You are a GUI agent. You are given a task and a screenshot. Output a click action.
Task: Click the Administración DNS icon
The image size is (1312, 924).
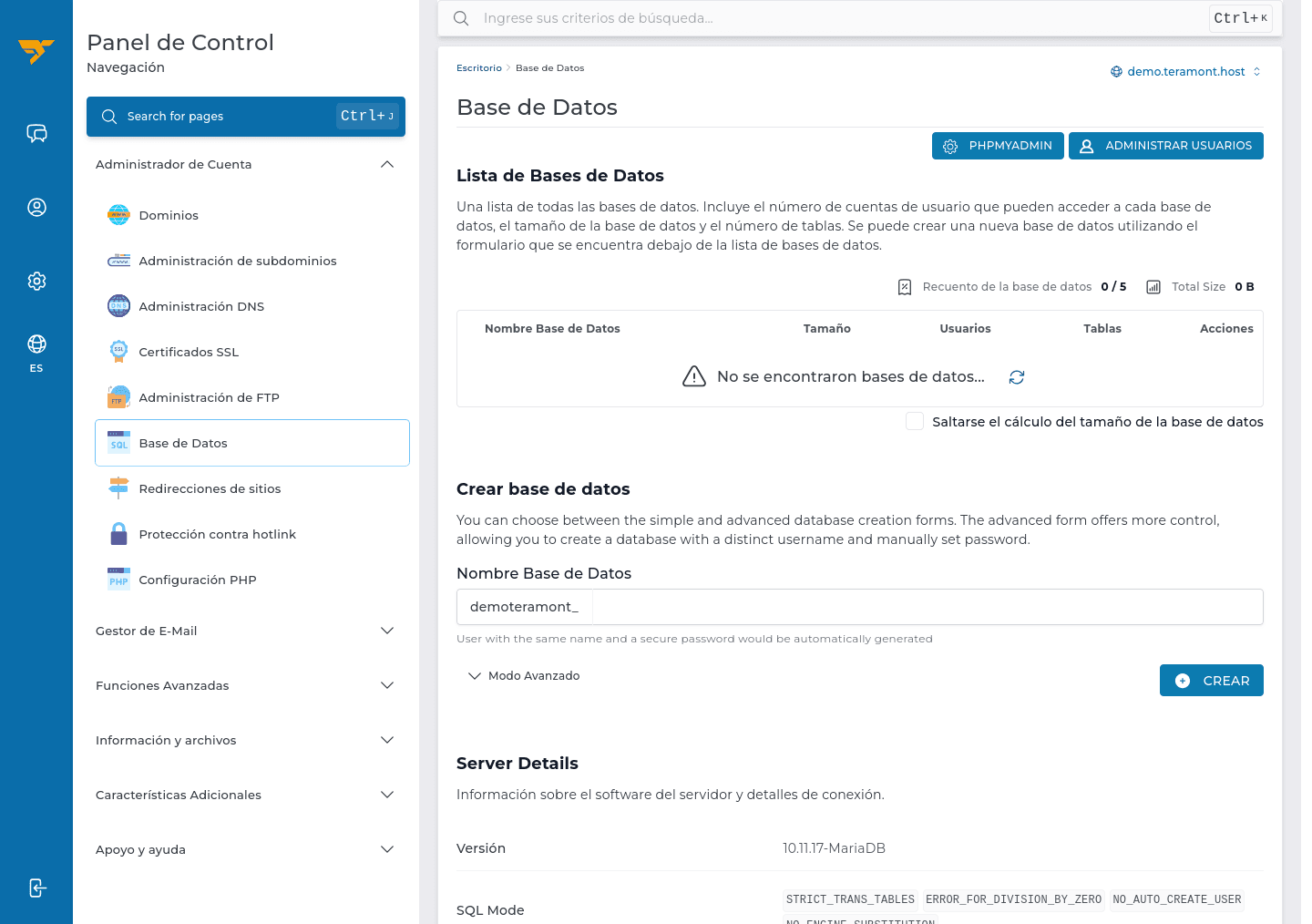click(x=119, y=306)
